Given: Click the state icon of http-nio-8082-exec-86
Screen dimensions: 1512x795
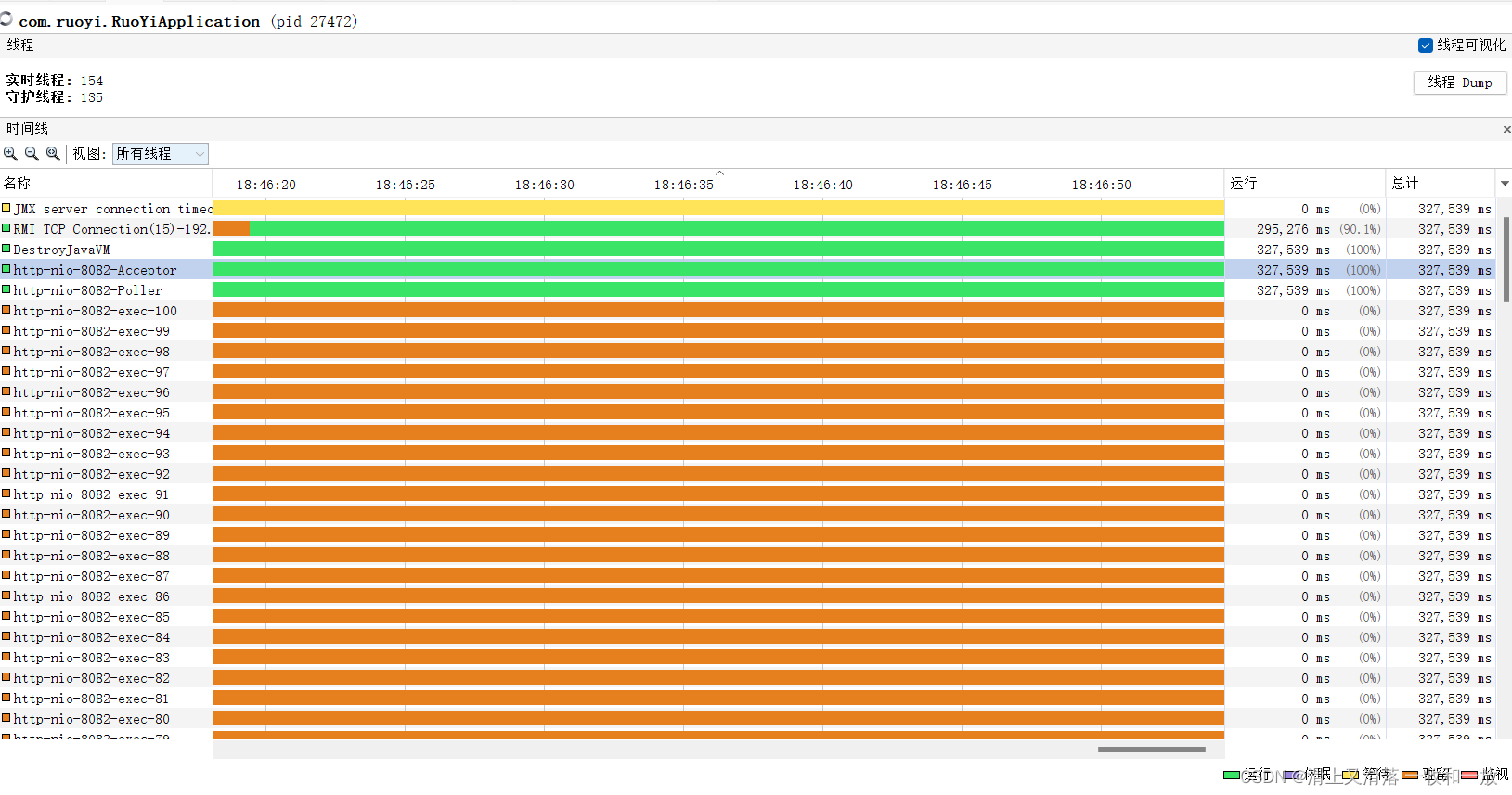Looking at the screenshot, I should tap(6, 596).
